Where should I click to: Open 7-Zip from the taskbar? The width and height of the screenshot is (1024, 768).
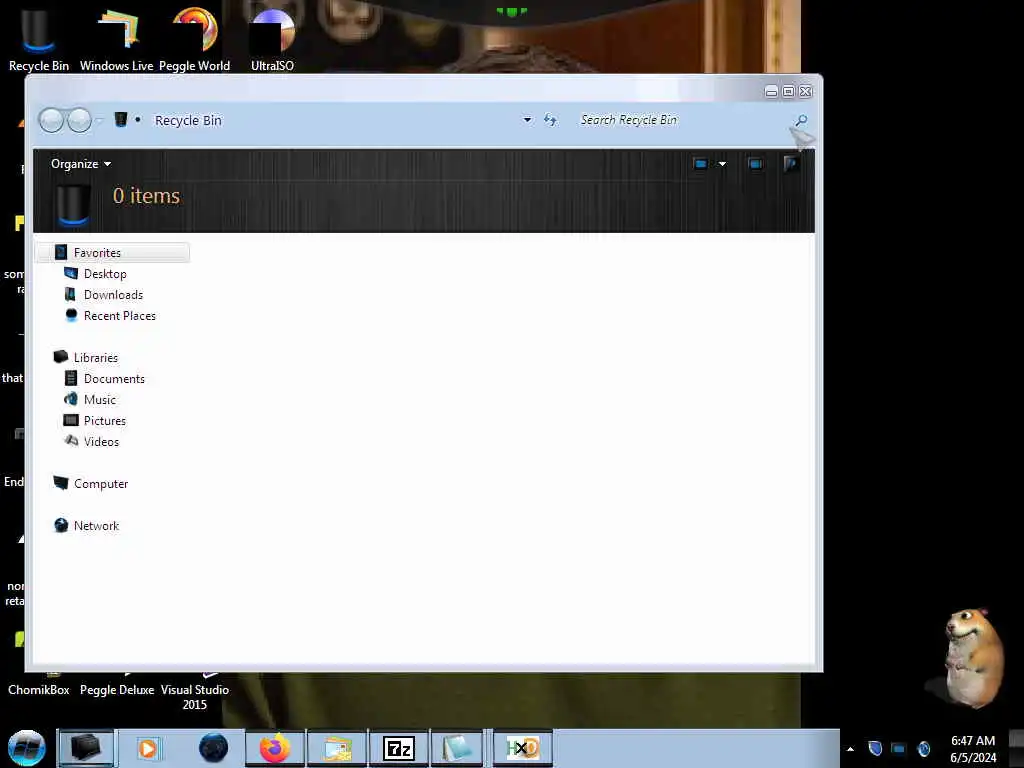point(399,748)
